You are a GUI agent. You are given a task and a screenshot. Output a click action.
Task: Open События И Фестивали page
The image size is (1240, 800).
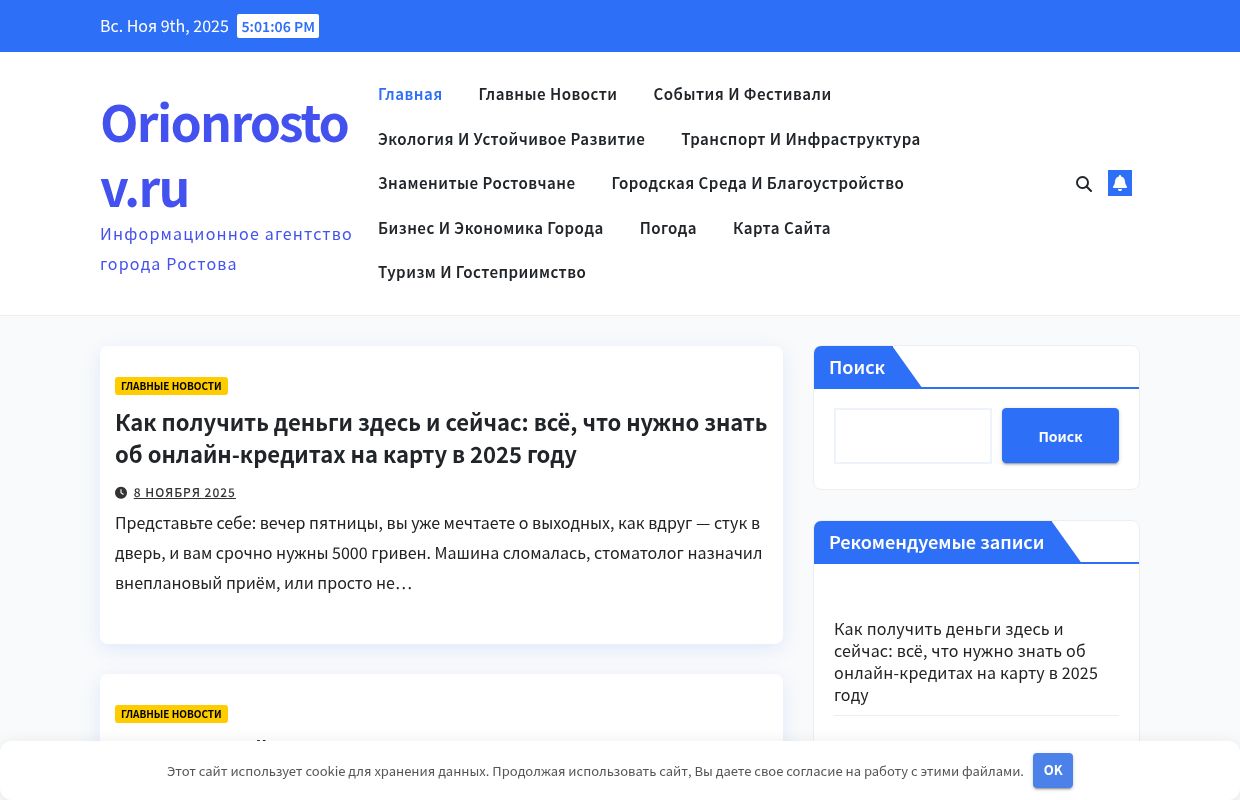click(x=742, y=94)
